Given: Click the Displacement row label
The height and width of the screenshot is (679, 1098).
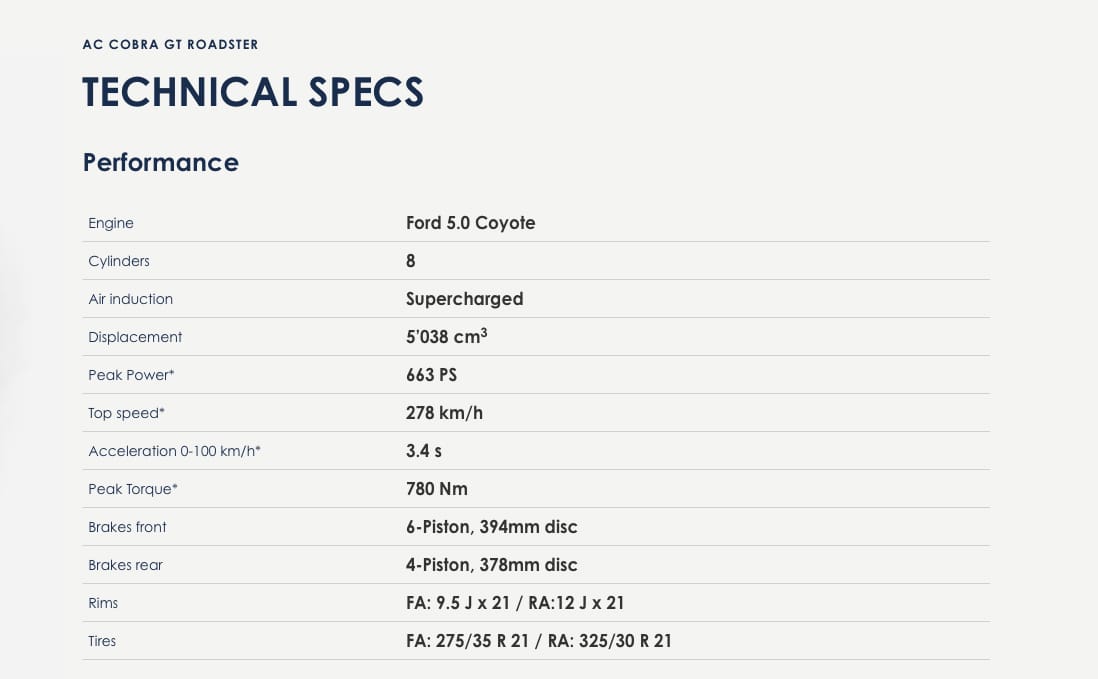Looking at the screenshot, I should click(x=135, y=337).
